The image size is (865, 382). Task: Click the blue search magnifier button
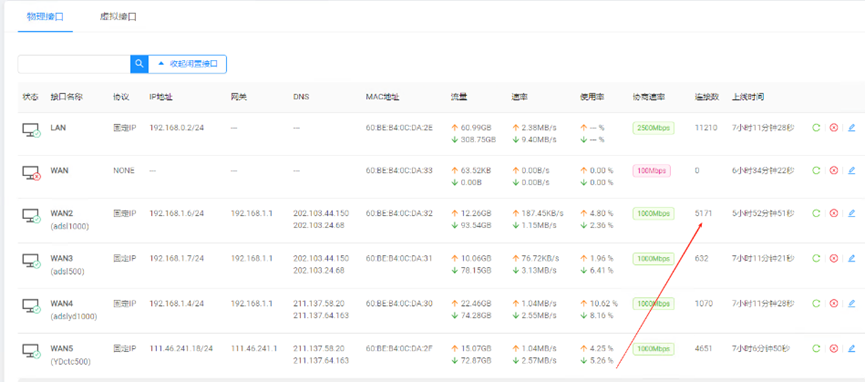click(140, 64)
